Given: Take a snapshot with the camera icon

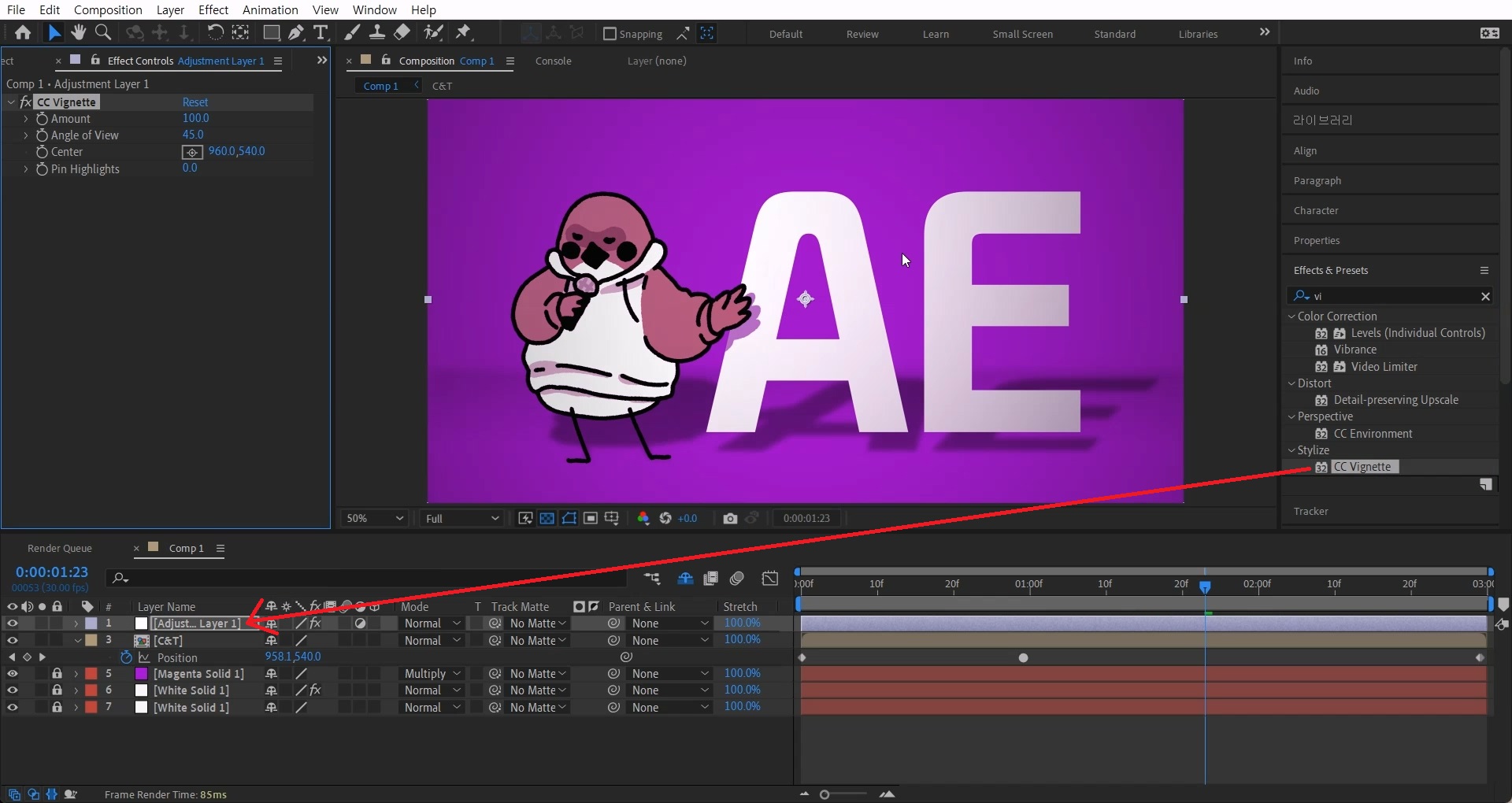Looking at the screenshot, I should (x=730, y=518).
